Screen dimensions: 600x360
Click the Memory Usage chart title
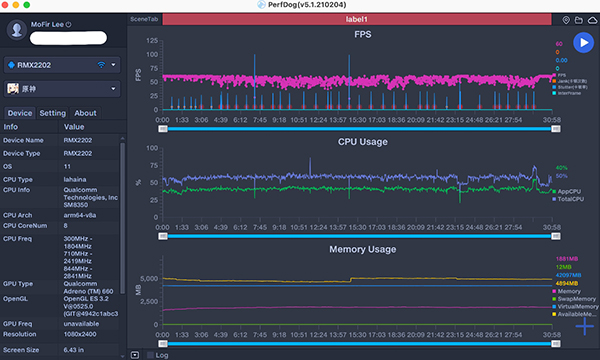click(363, 249)
